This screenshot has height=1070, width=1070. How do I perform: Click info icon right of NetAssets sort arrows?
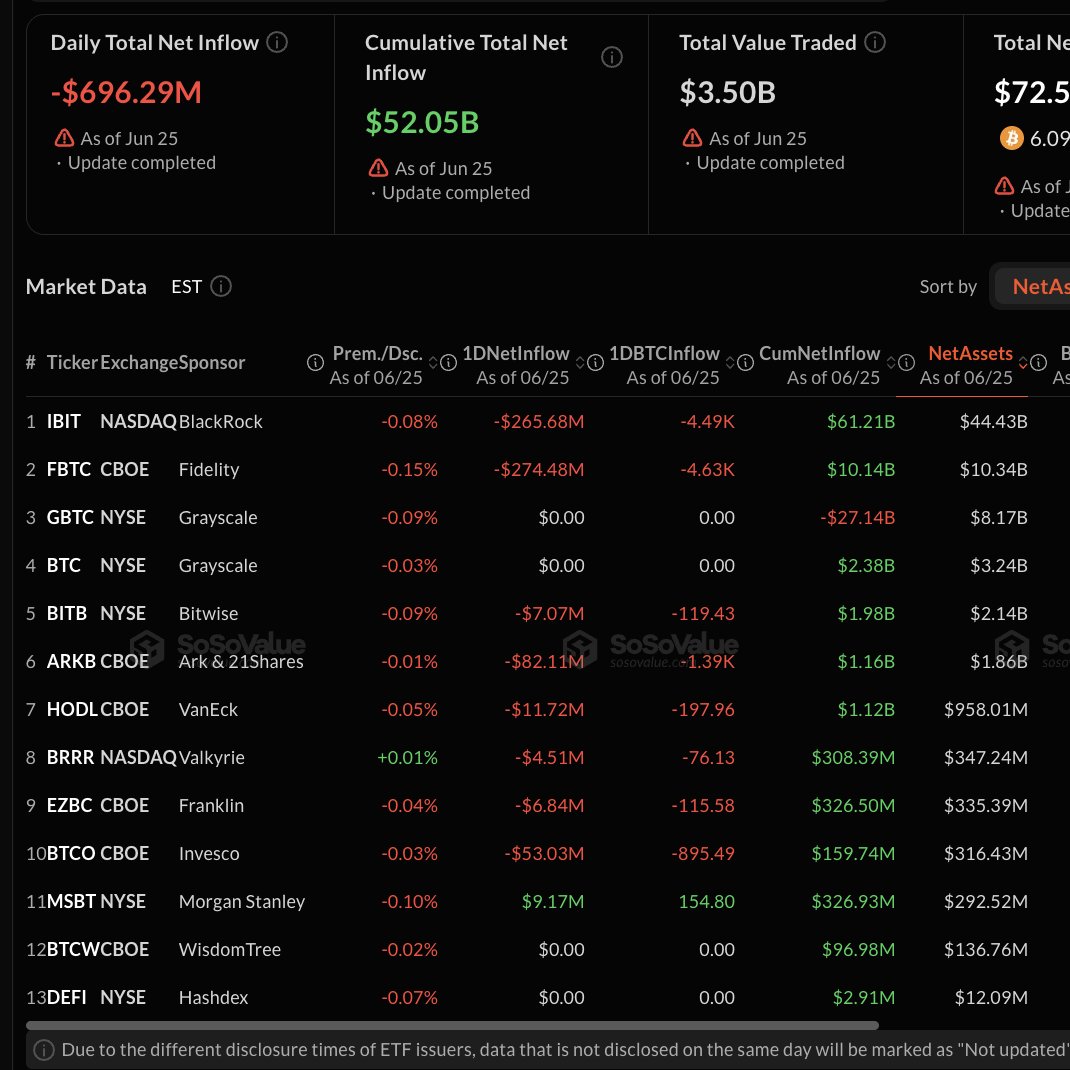click(1038, 362)
